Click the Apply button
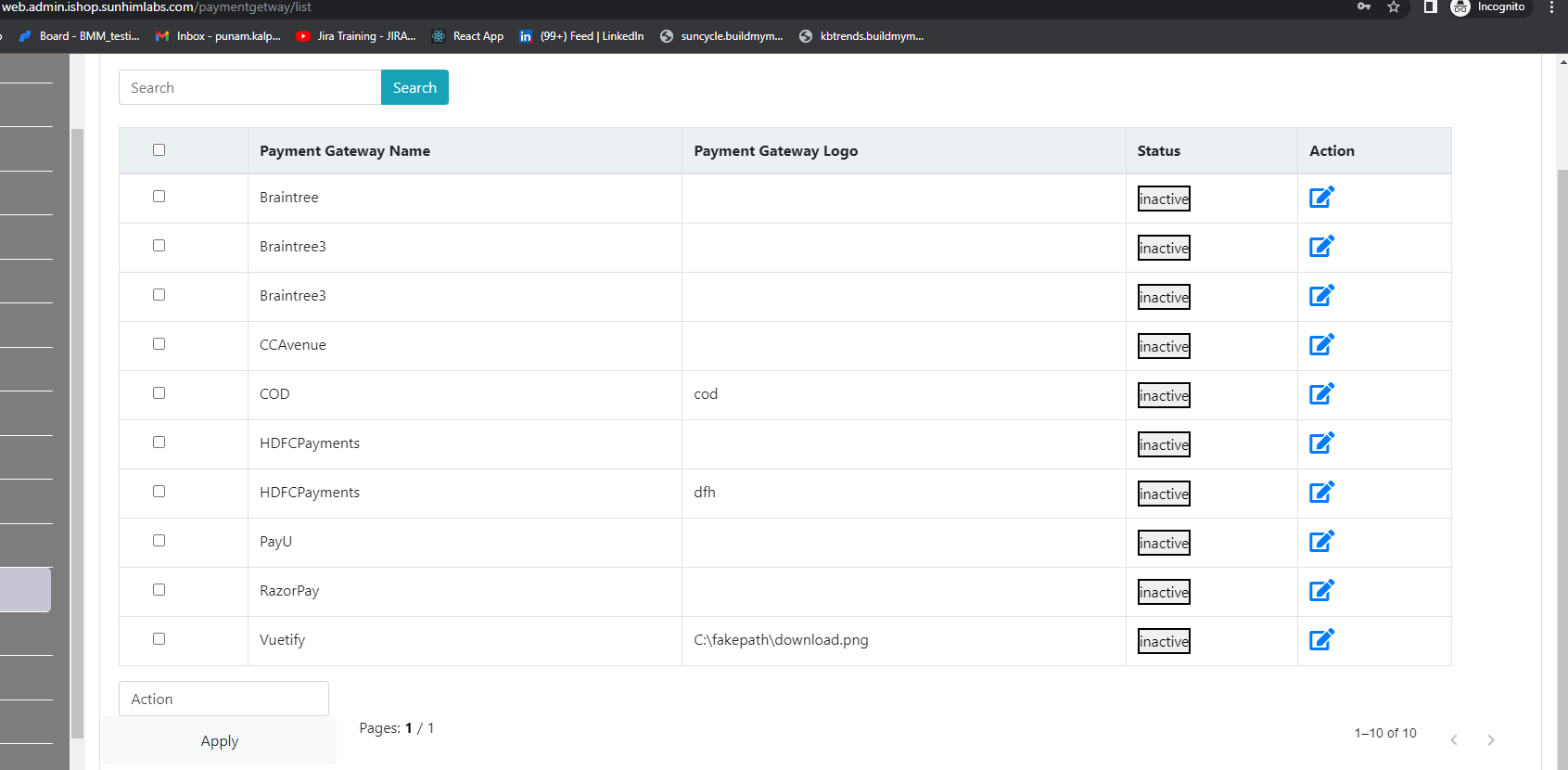The image size is (1568, 770). (x=220, y=741)
